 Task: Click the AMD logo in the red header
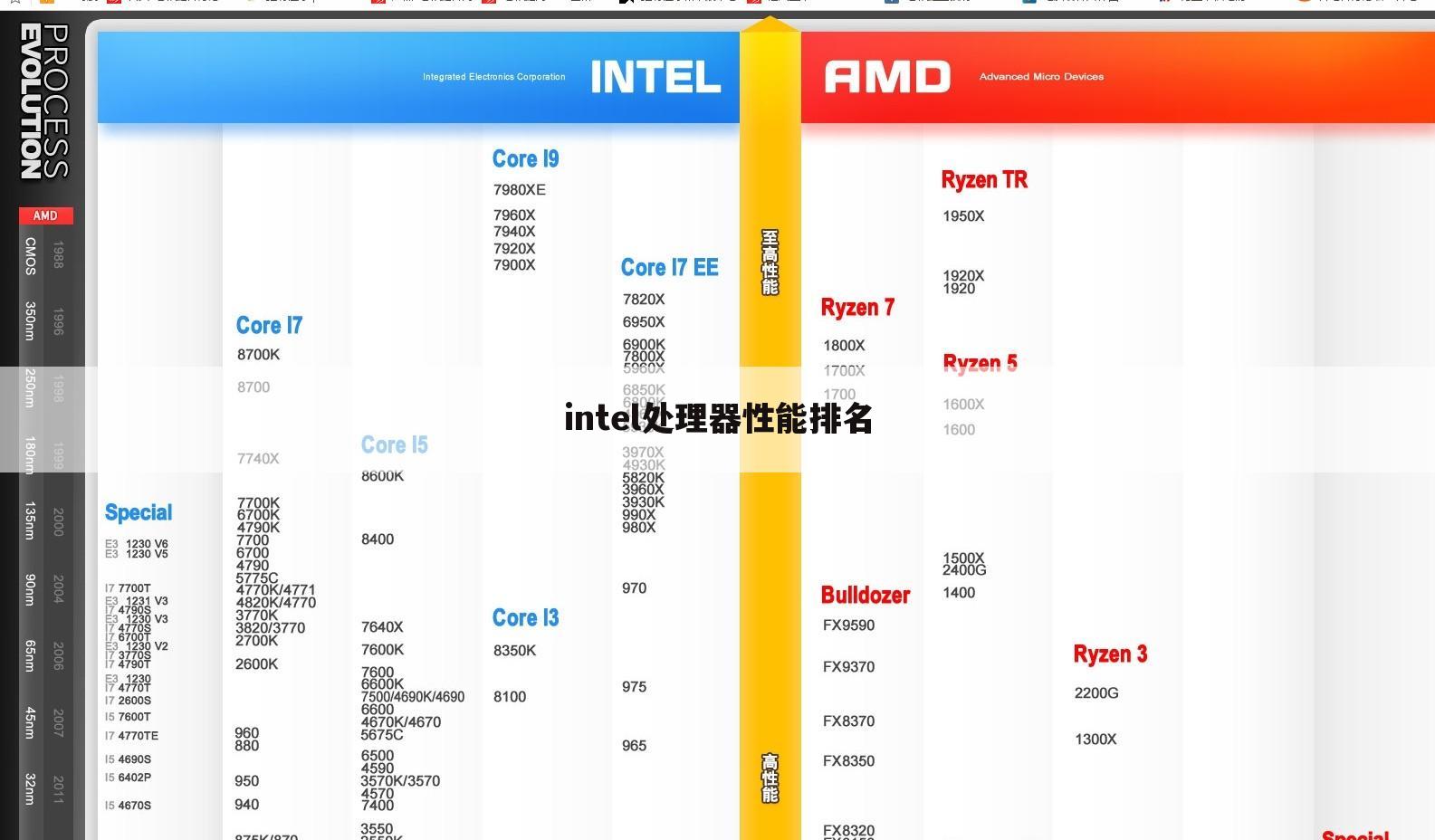point(887,77)
